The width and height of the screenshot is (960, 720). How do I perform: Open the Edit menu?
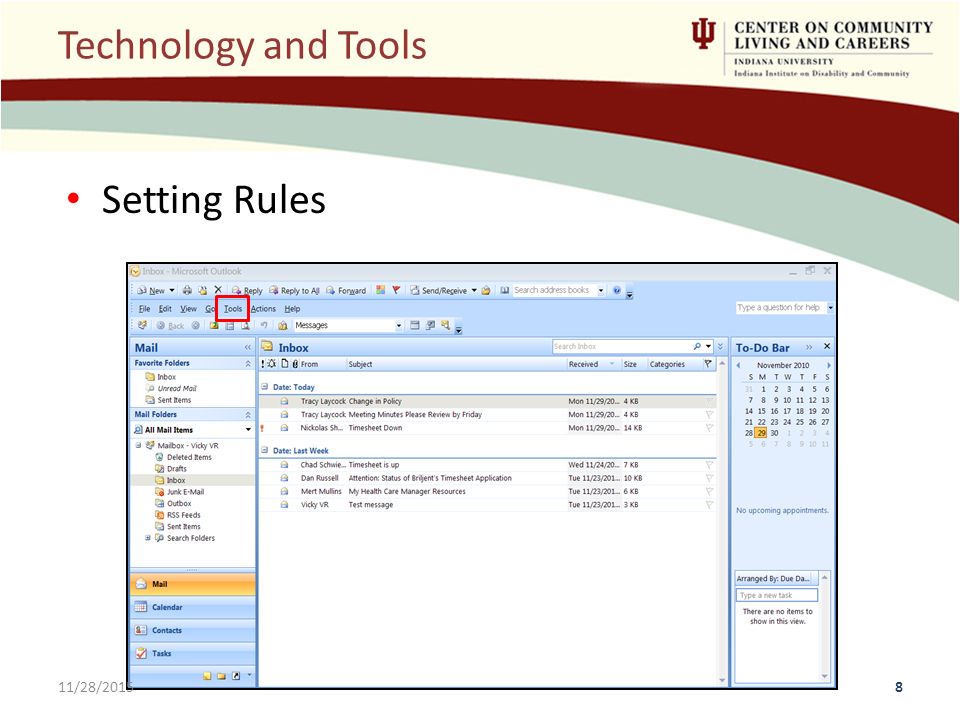pyautogui.click(x=165, y=309)
